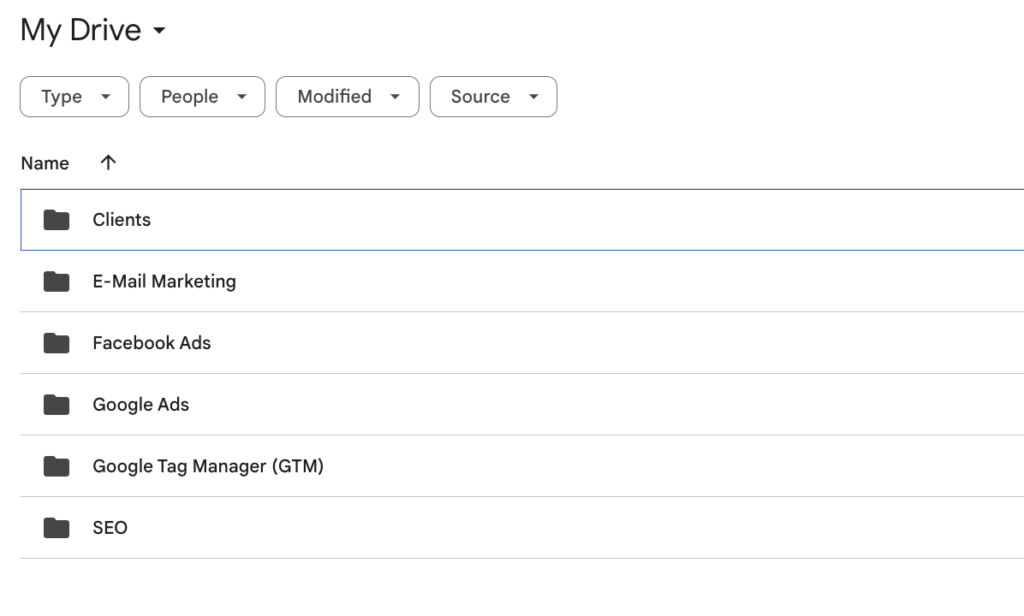Click the SEO folder icon

tap(56, 528)
